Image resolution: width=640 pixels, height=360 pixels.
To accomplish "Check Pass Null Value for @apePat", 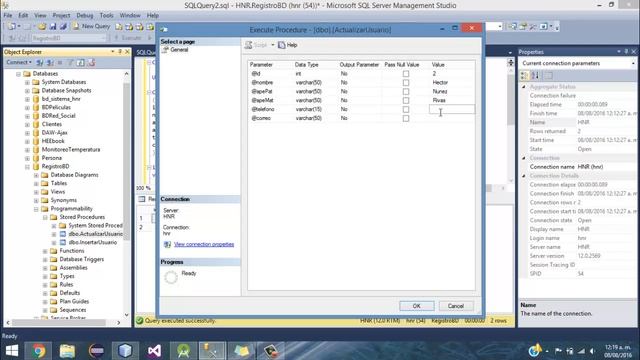I will click(406, 91).
